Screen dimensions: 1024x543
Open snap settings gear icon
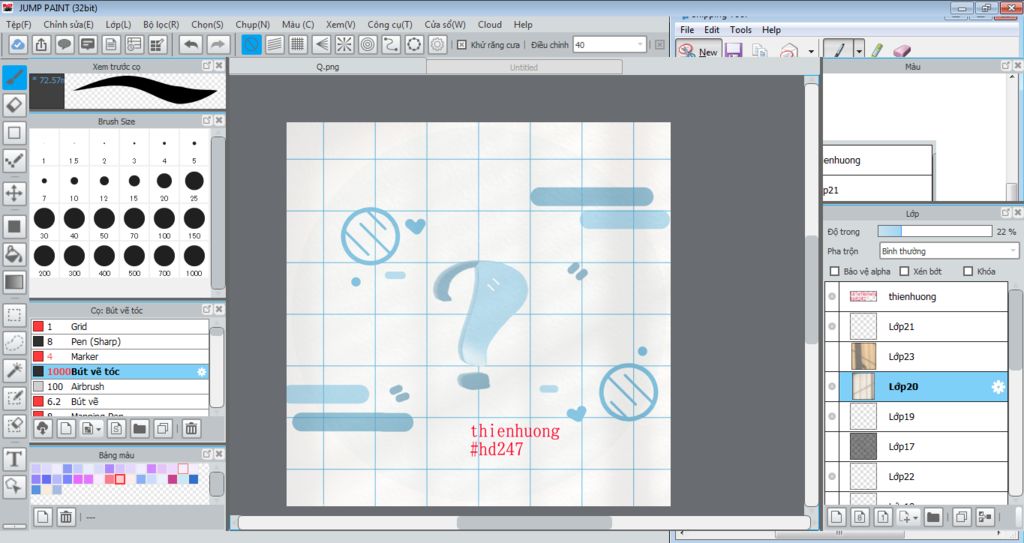coord(438,44)
